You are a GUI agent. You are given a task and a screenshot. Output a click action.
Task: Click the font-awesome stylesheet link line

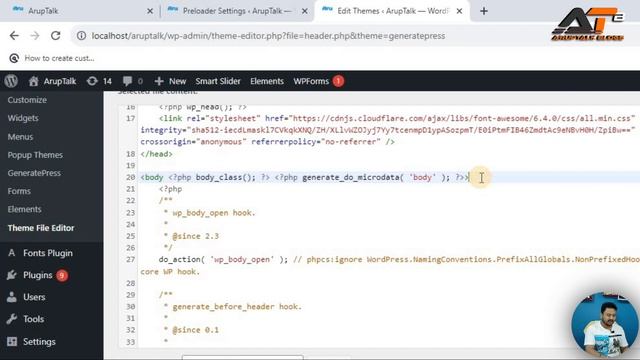(x=397, y=118)
